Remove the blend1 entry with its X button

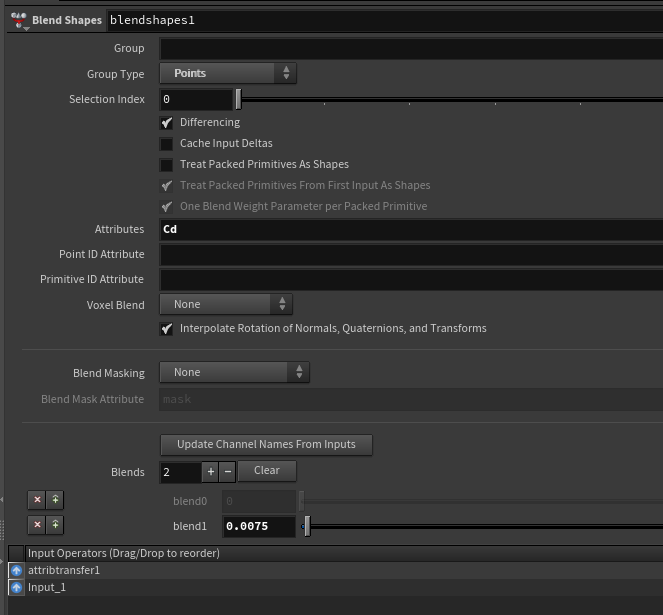[37, 525]
